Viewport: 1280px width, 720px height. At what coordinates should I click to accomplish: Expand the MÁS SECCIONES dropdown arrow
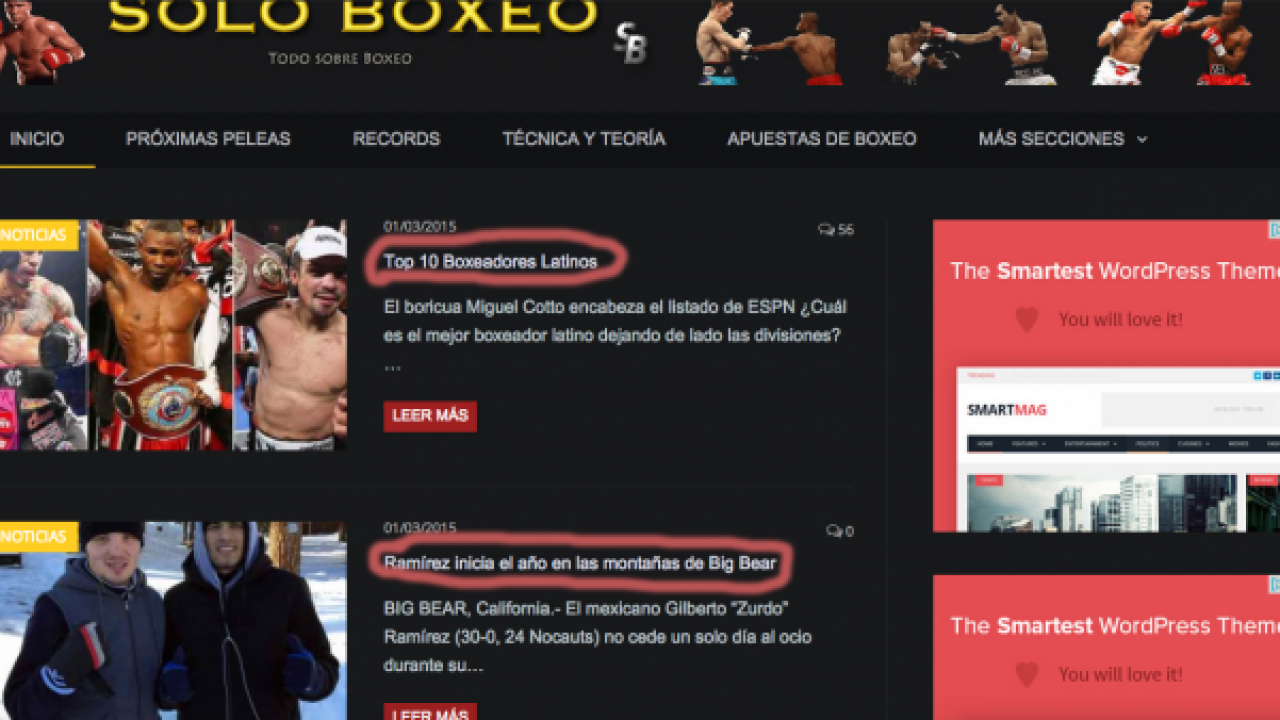tap(1142, 140)
